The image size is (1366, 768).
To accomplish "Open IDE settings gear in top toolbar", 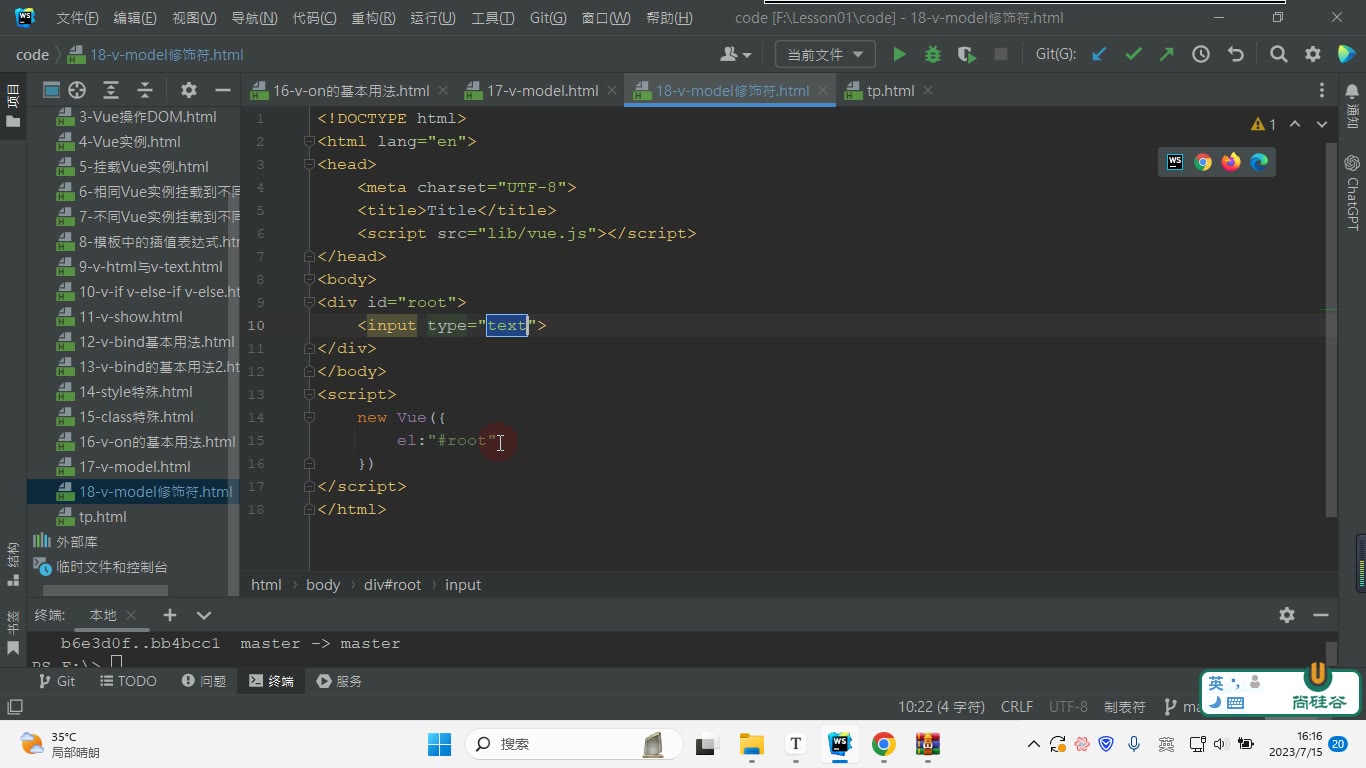I will point(1313,55).
